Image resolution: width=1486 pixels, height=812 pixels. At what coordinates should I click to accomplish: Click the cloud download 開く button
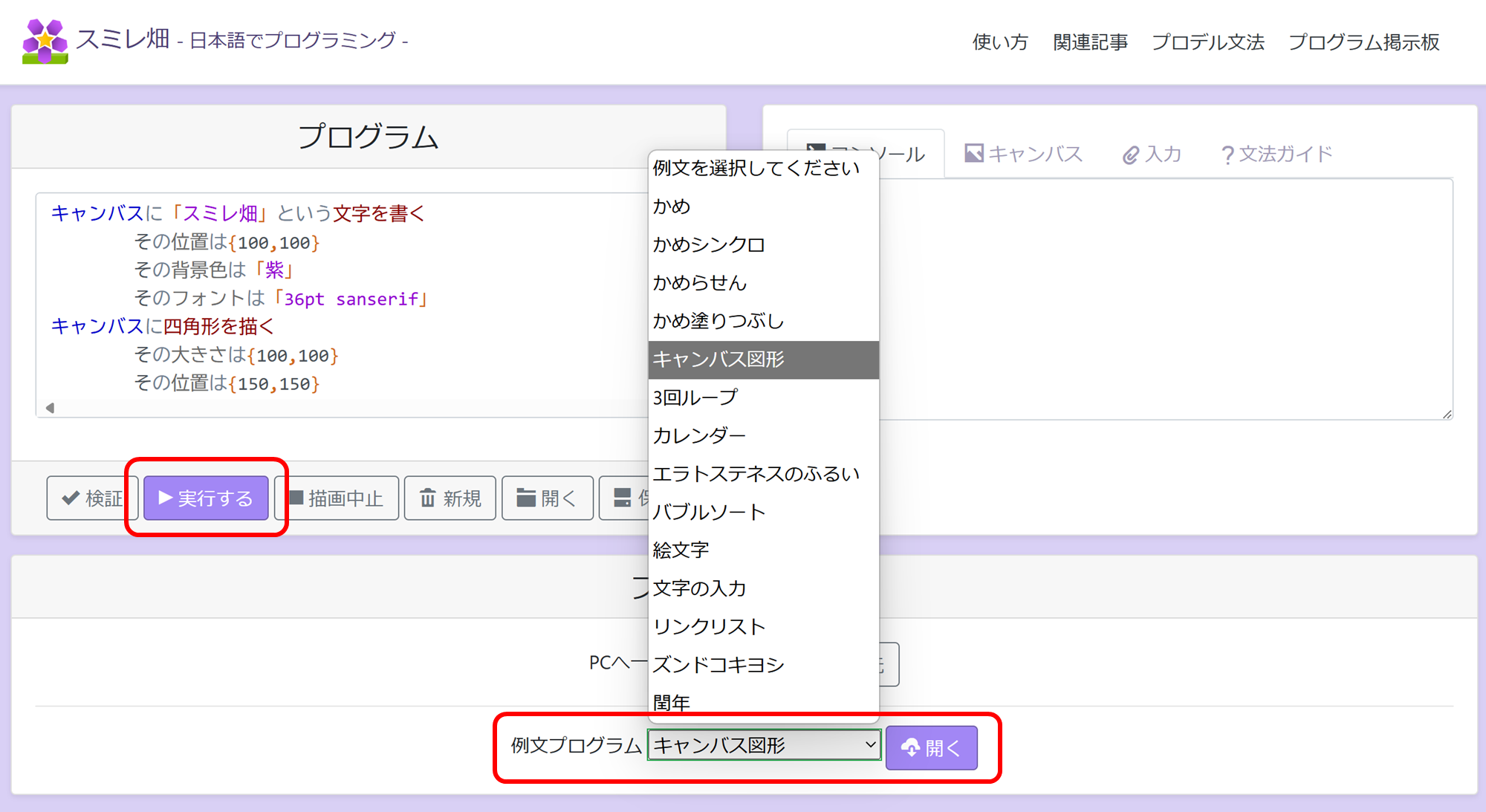pyautogui.click(x=931, y=747)
